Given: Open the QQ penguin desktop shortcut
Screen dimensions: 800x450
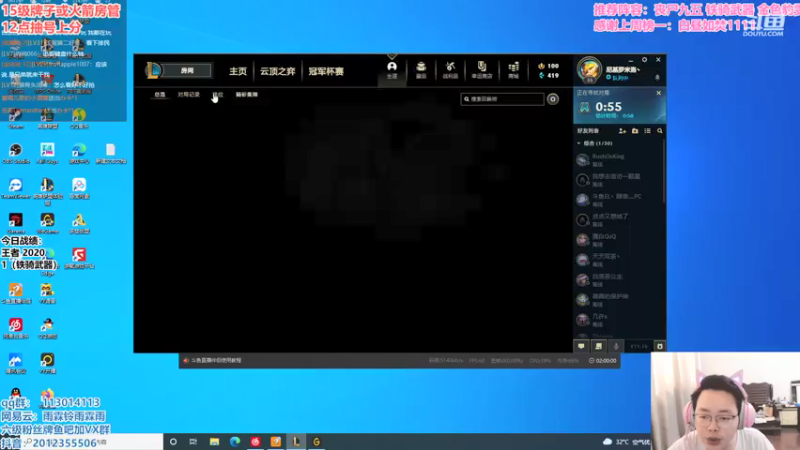Looking at the screenshot, I should [x=16, y=394].
